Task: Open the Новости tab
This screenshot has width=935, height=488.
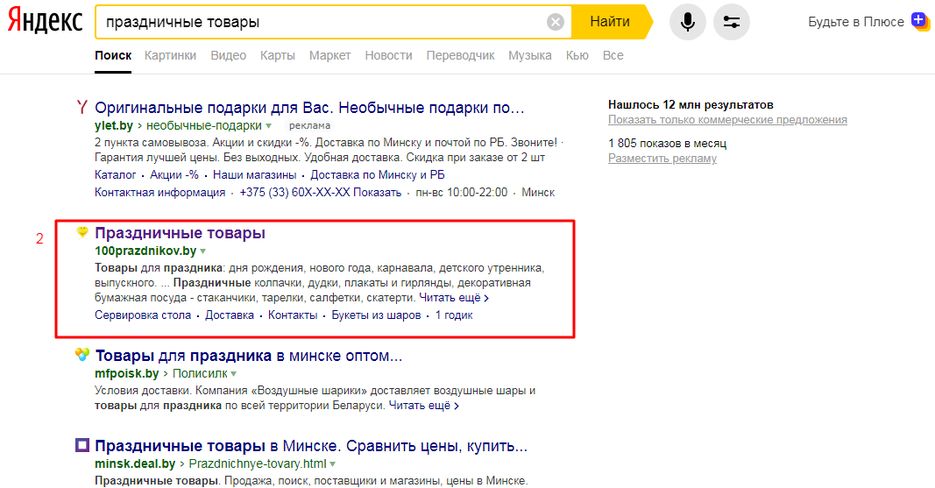Action: (388, 55)
